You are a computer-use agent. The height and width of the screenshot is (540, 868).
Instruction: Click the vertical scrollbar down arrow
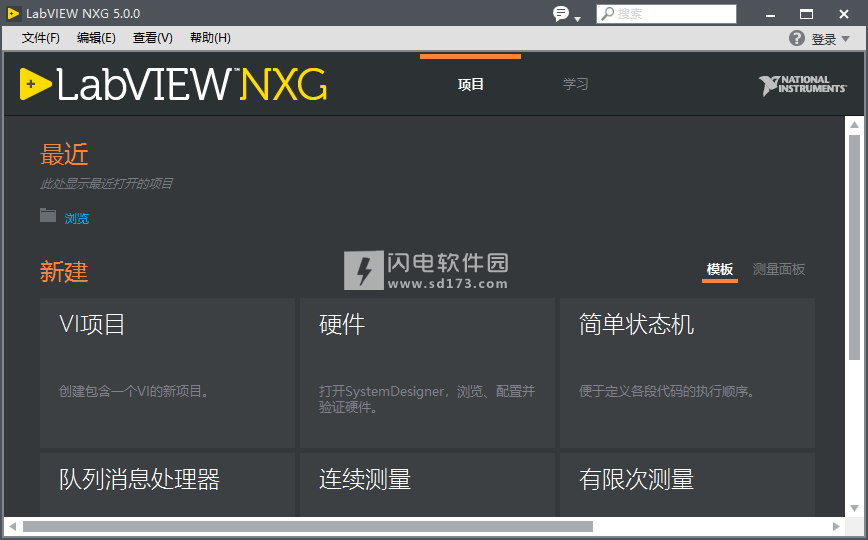(x=854, y=508)
